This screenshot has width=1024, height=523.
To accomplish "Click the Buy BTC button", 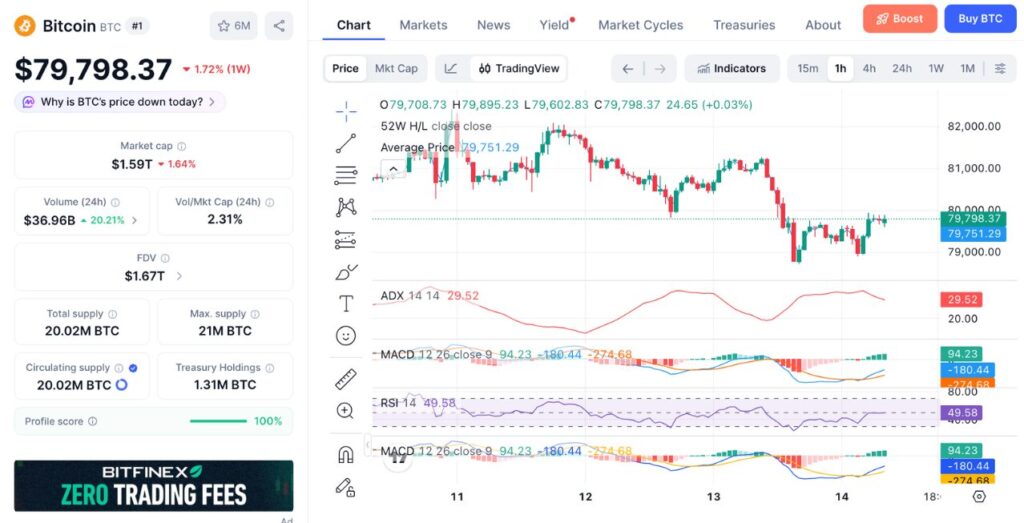I will pos(980,19).
